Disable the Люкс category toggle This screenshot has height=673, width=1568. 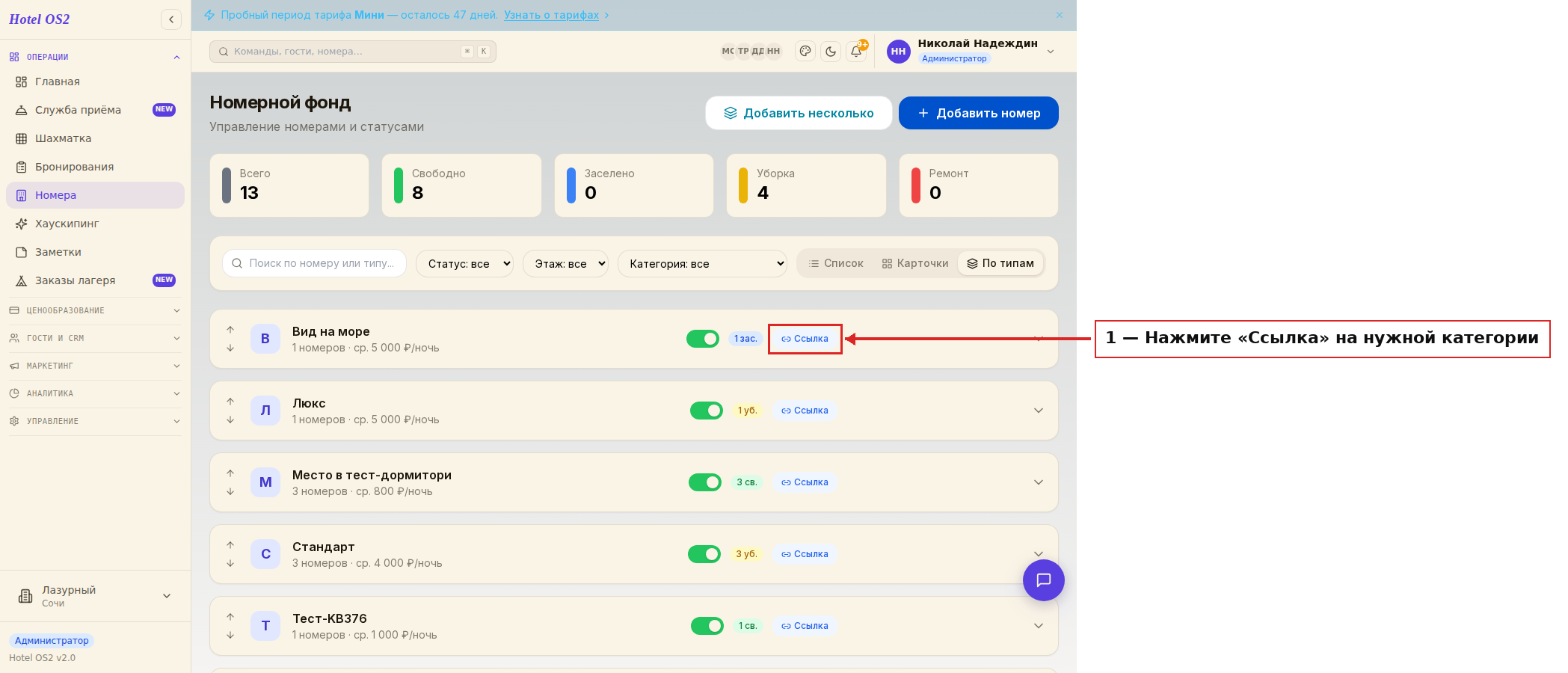click(707, 411)
